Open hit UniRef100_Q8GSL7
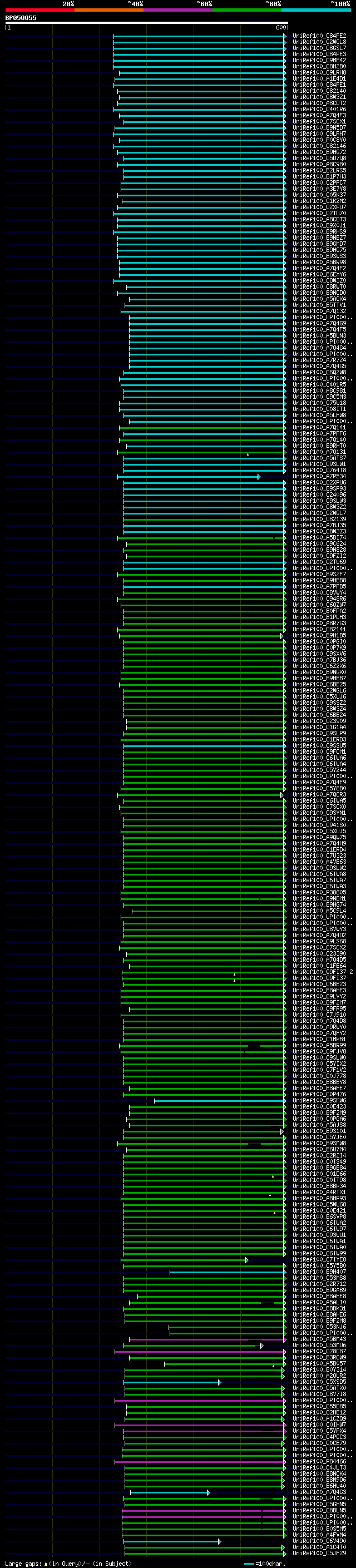Viewport: 356px width, 1568px height. 319,48
